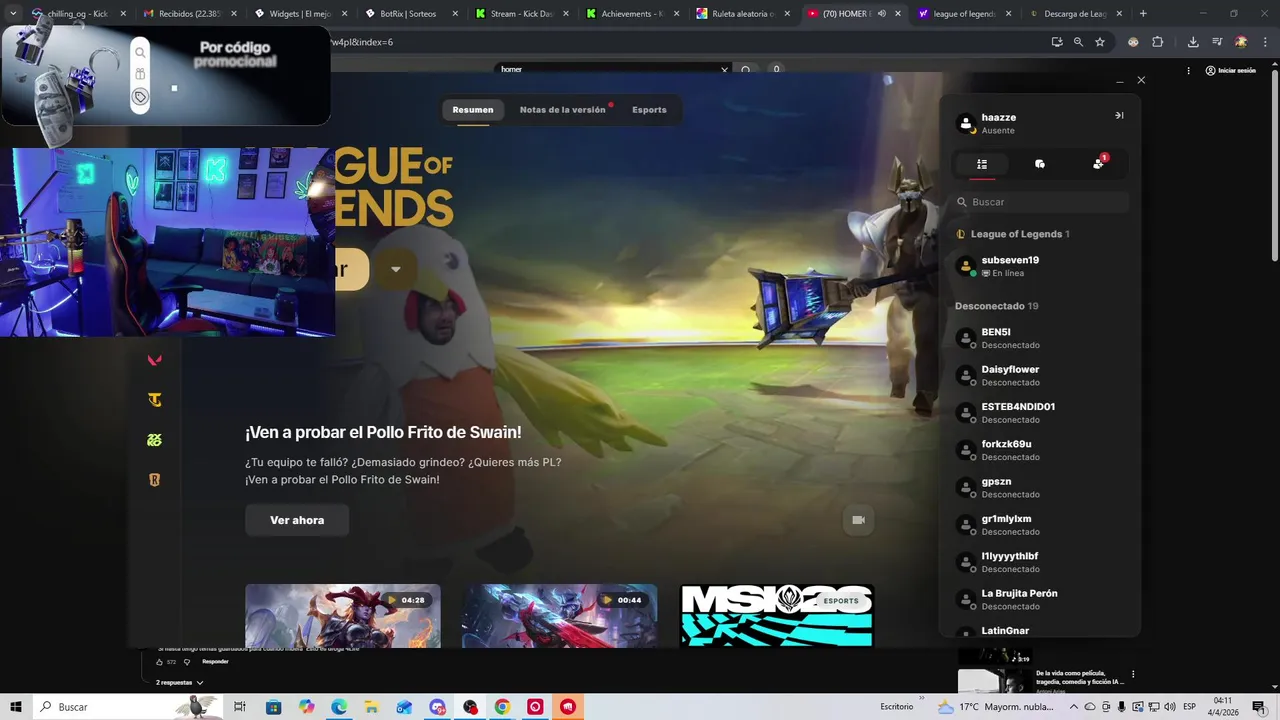
Task: Click the video camera icon on banner
Action: [x=858, y=520]
